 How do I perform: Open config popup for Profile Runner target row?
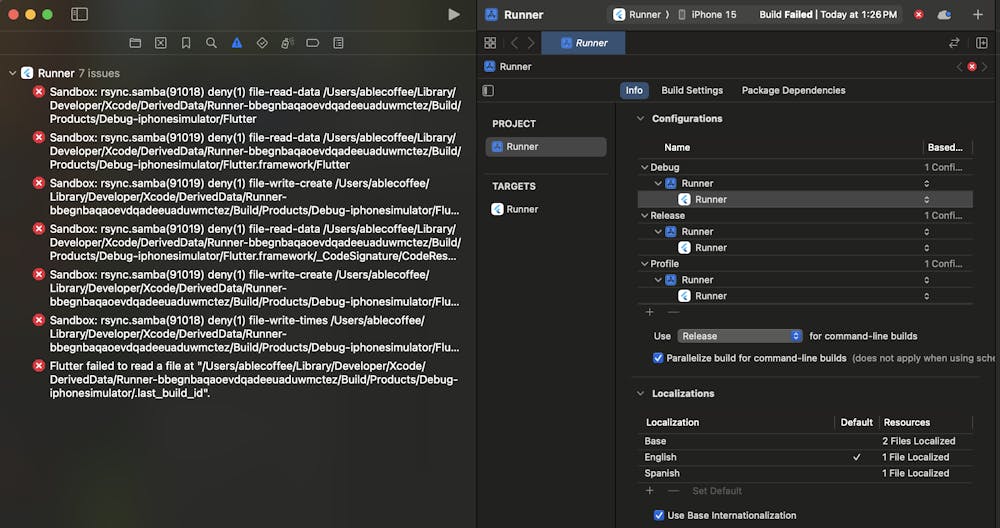click(927, 296)
